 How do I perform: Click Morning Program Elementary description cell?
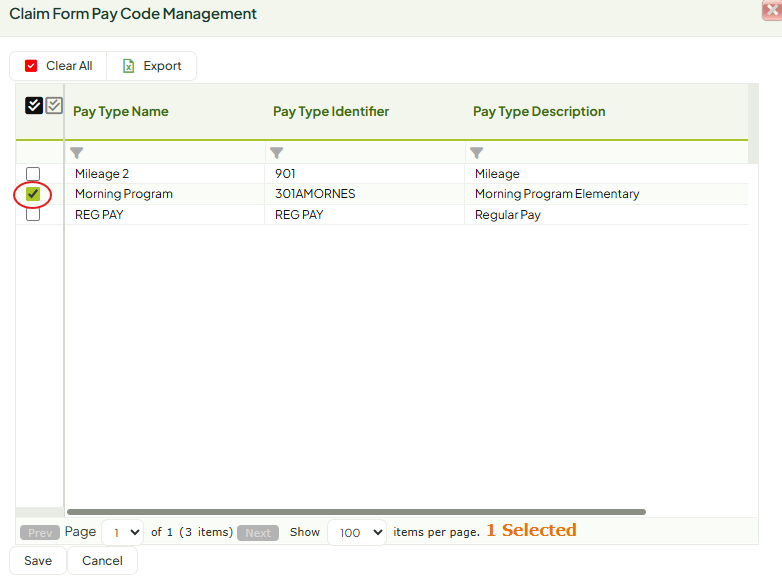(606, 194)
